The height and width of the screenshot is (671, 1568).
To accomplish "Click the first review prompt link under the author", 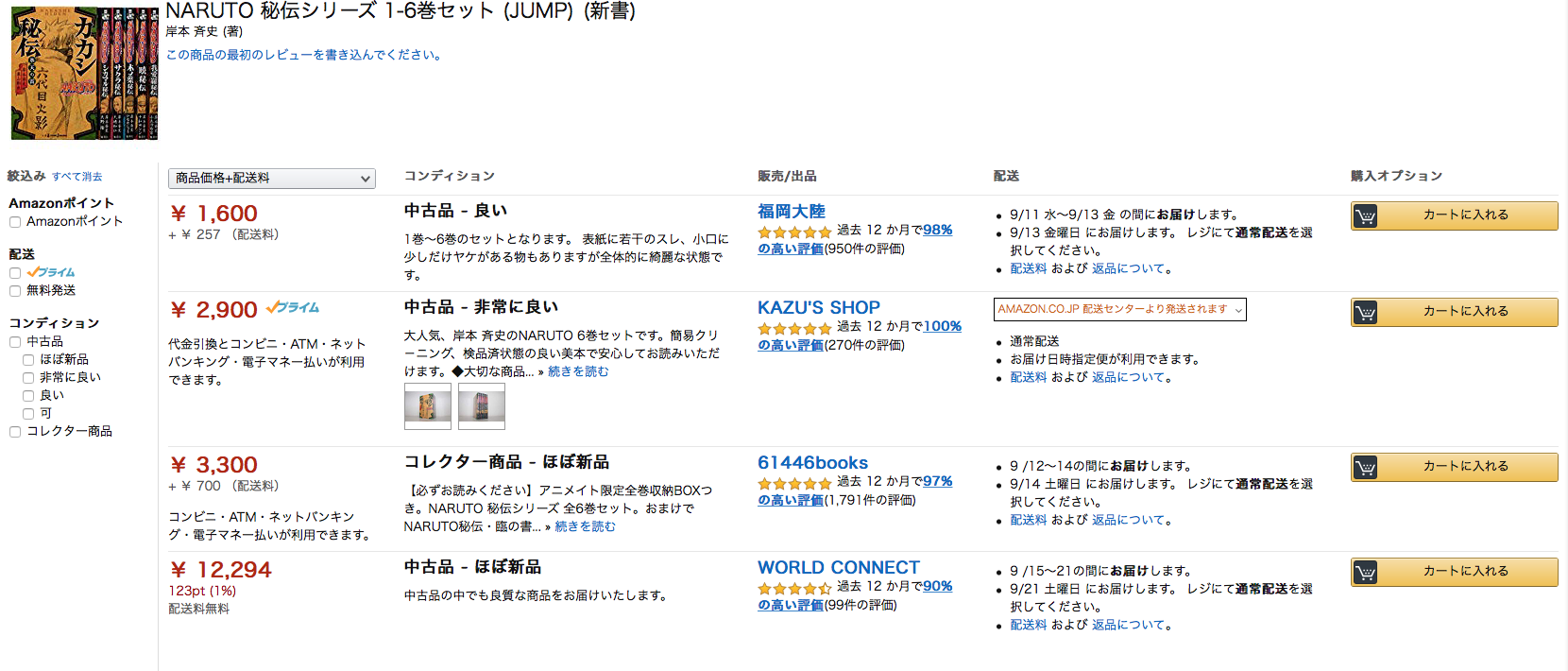I will tap(304, 55).
